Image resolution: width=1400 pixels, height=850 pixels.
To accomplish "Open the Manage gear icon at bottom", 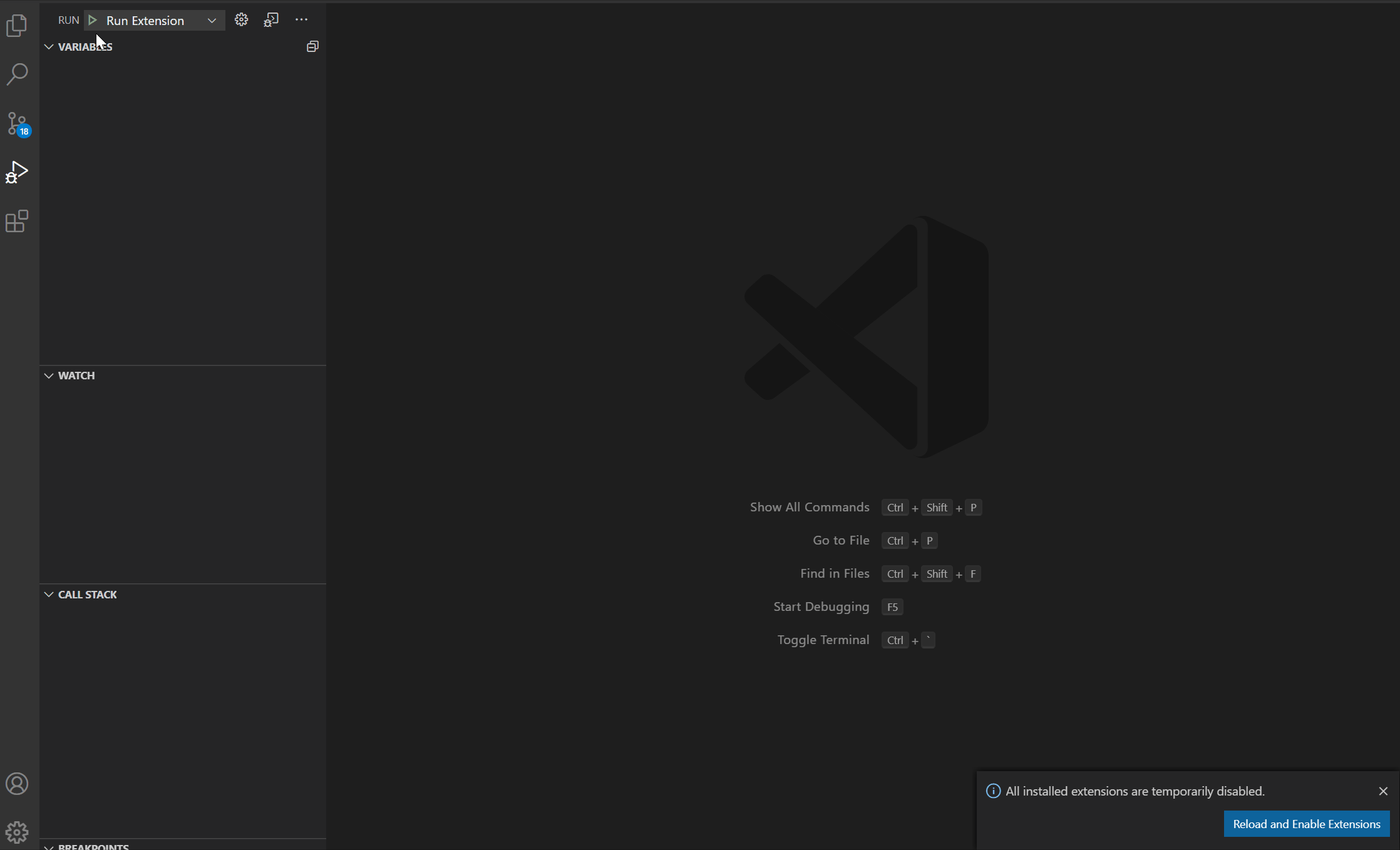I will (x=17, y=832).
